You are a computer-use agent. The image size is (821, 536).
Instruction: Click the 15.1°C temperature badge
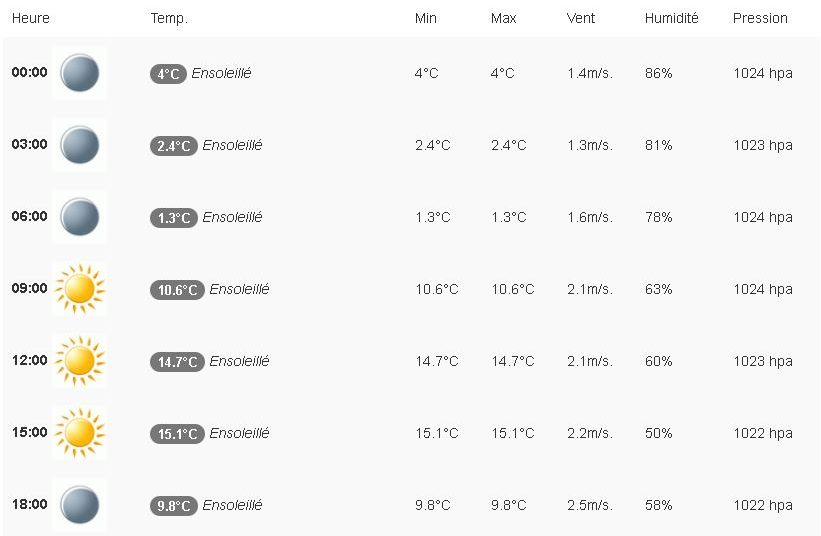(x=177, y=434)
